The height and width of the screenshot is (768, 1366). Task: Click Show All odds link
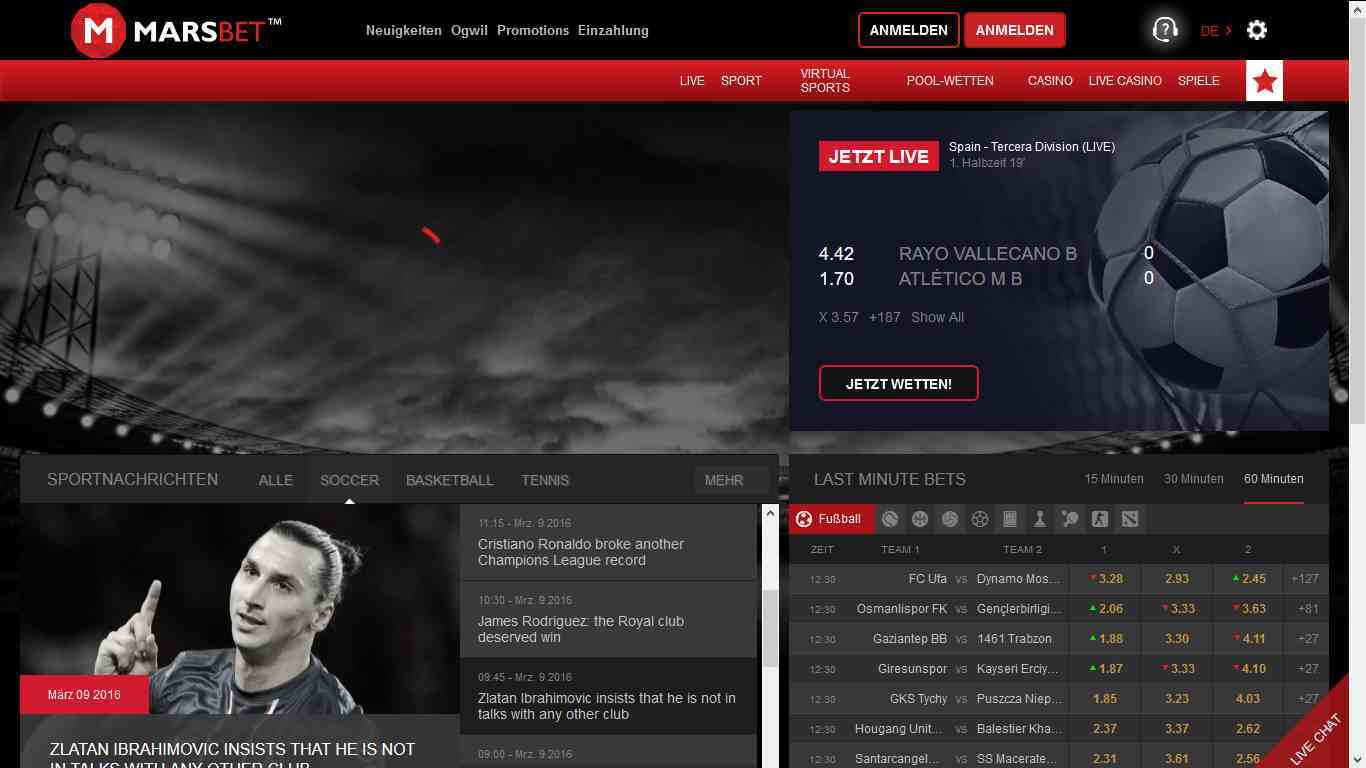[x=937, y=317]
